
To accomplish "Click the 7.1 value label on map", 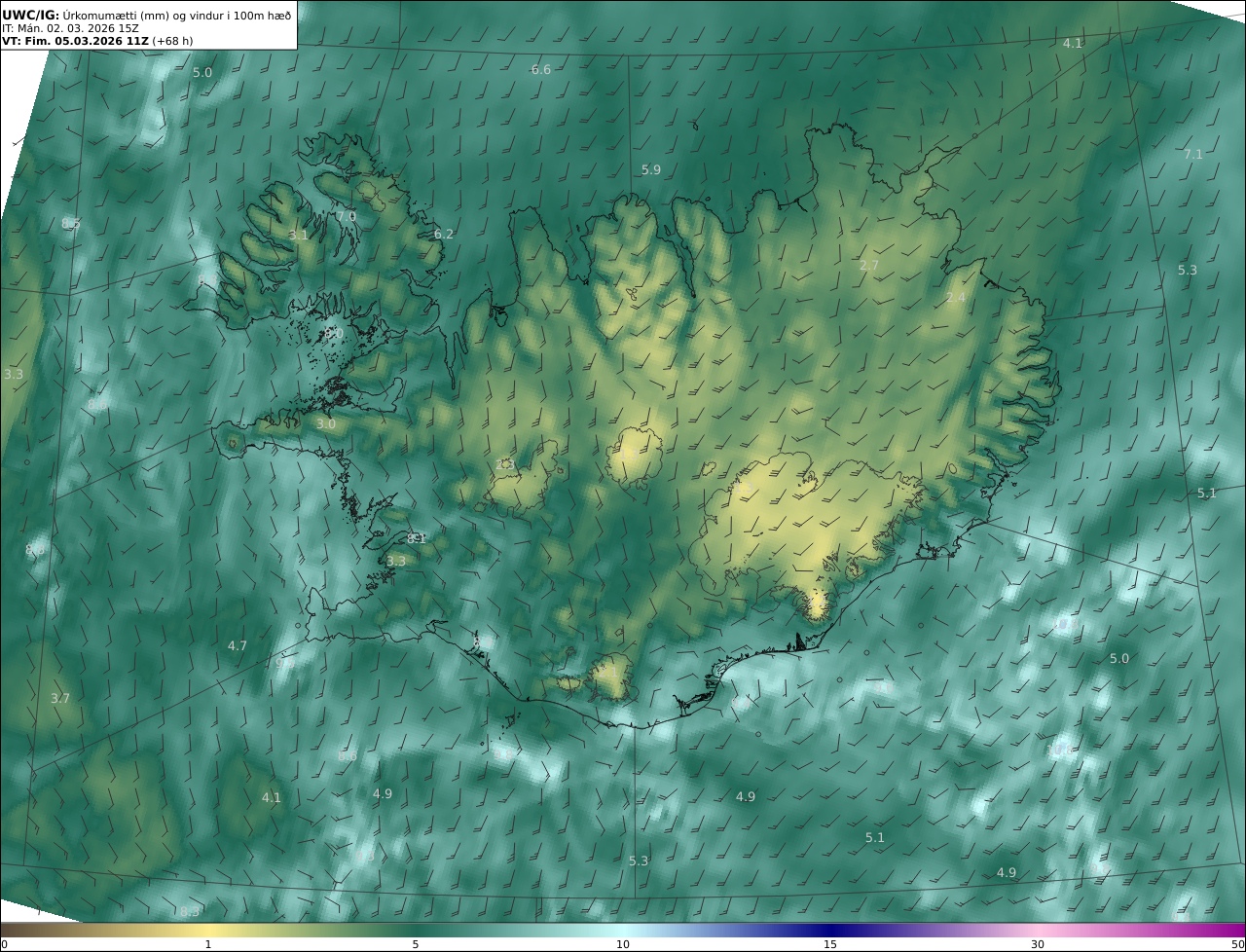I will 1193,155.
